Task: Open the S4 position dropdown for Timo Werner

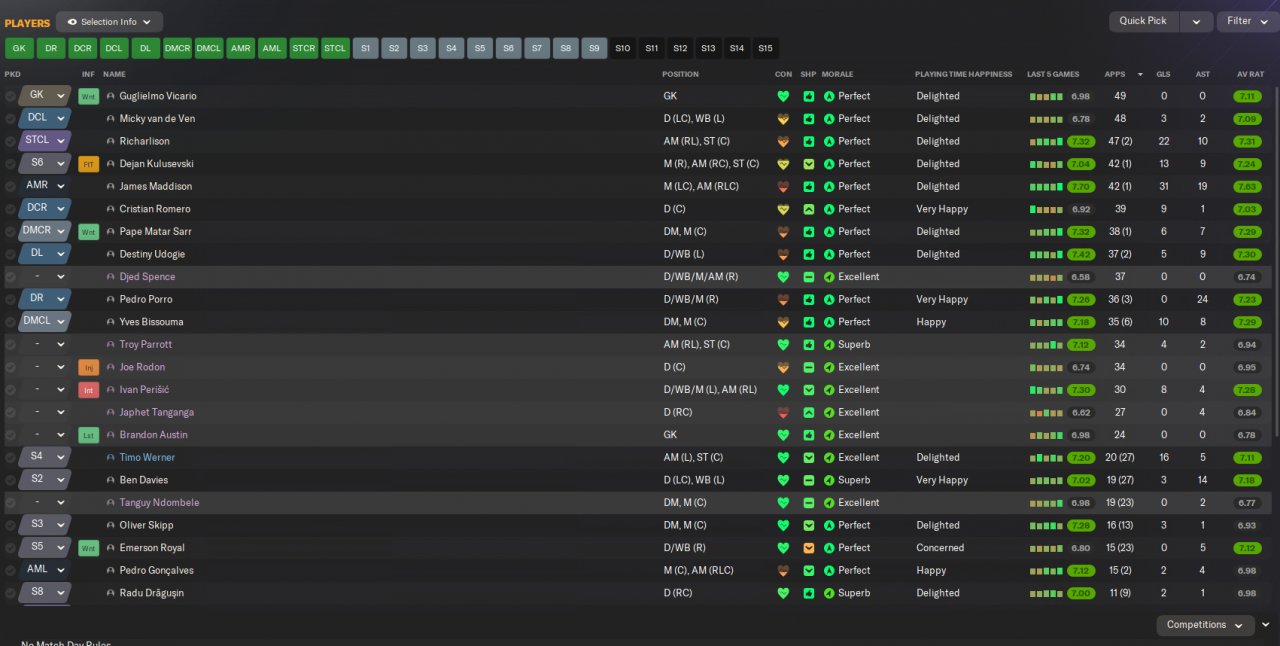Action: tap(45, 457)
